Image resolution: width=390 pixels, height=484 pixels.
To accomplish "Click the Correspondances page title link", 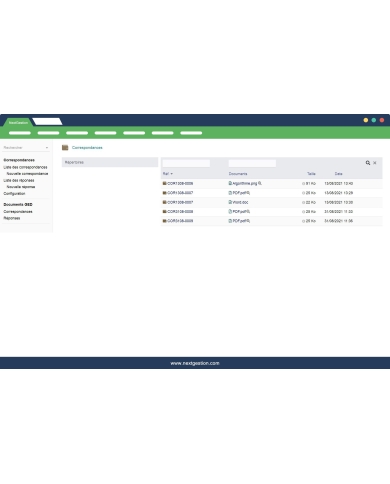I will (87, 147).
